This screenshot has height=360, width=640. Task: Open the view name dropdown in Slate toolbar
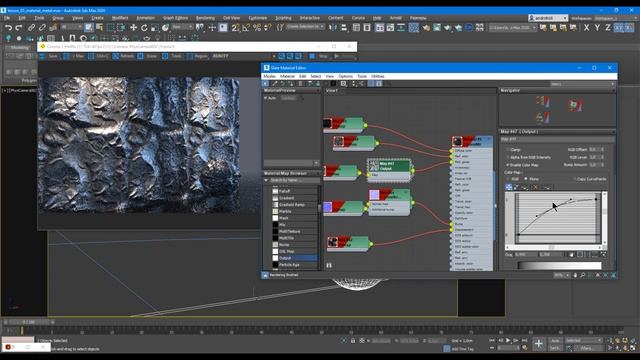[582, 84]
